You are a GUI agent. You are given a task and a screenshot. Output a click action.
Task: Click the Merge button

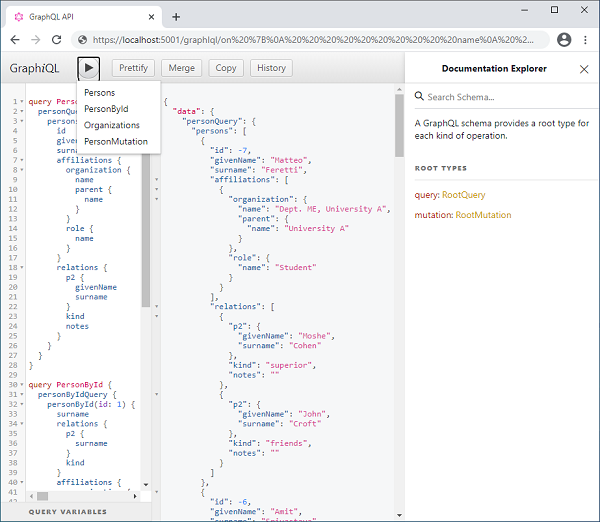[x=181, y=68]
